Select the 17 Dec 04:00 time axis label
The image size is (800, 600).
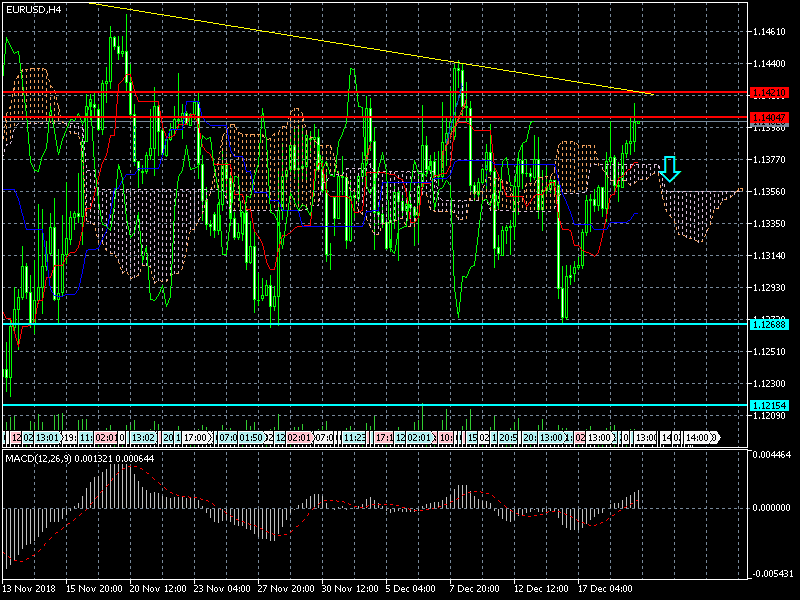[606, 589]
